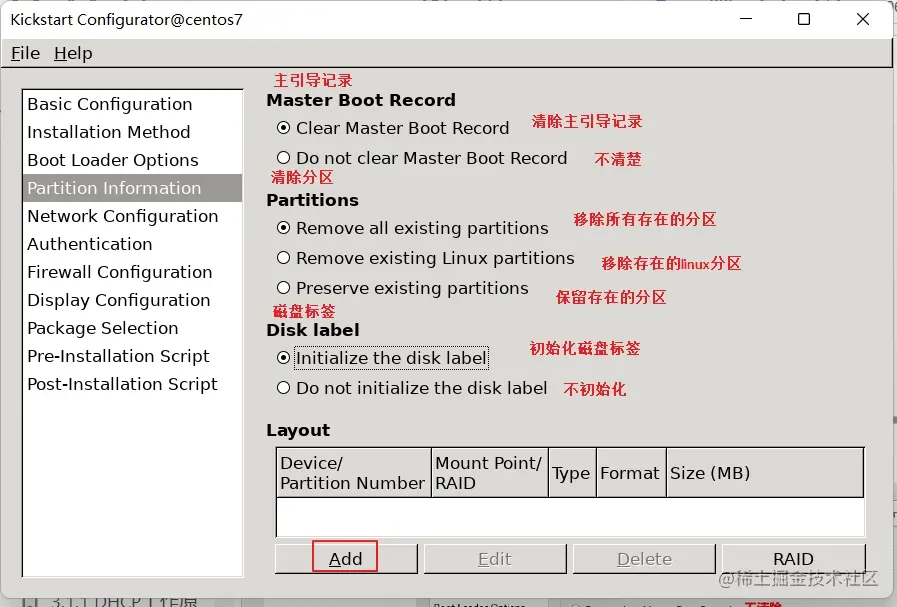
Task: Choose Do not clear Master Boot Record
Action: tap(422, 158)
